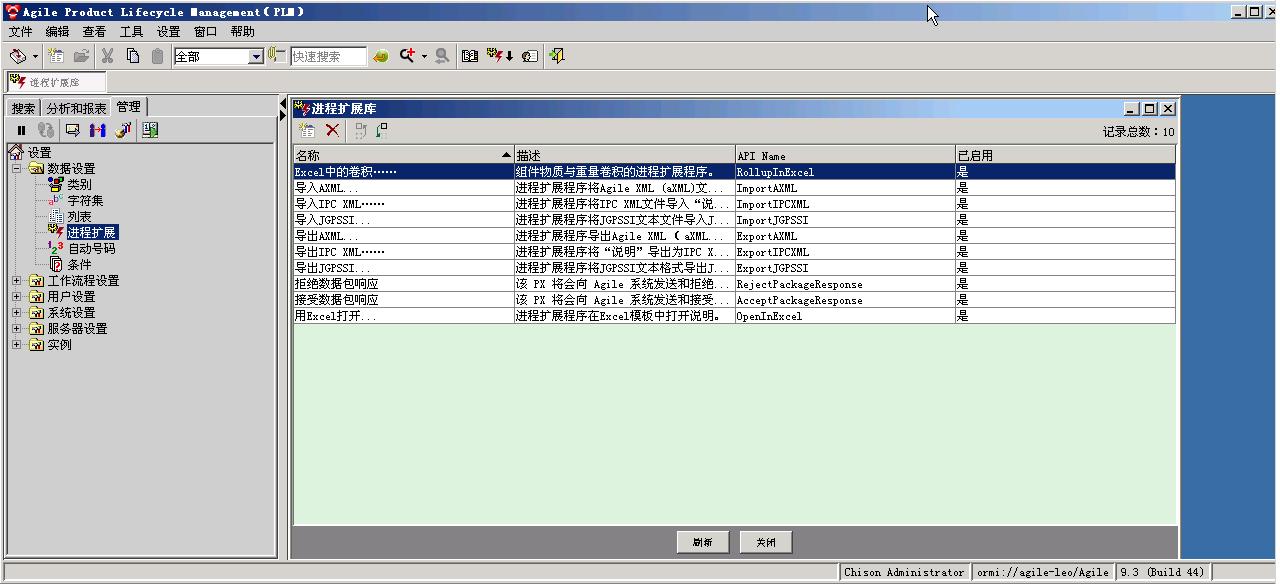Viewport: 1280px width, 584px height.
Task: Expand the 用户设置 tree node
Action: [x=16, y=297]
